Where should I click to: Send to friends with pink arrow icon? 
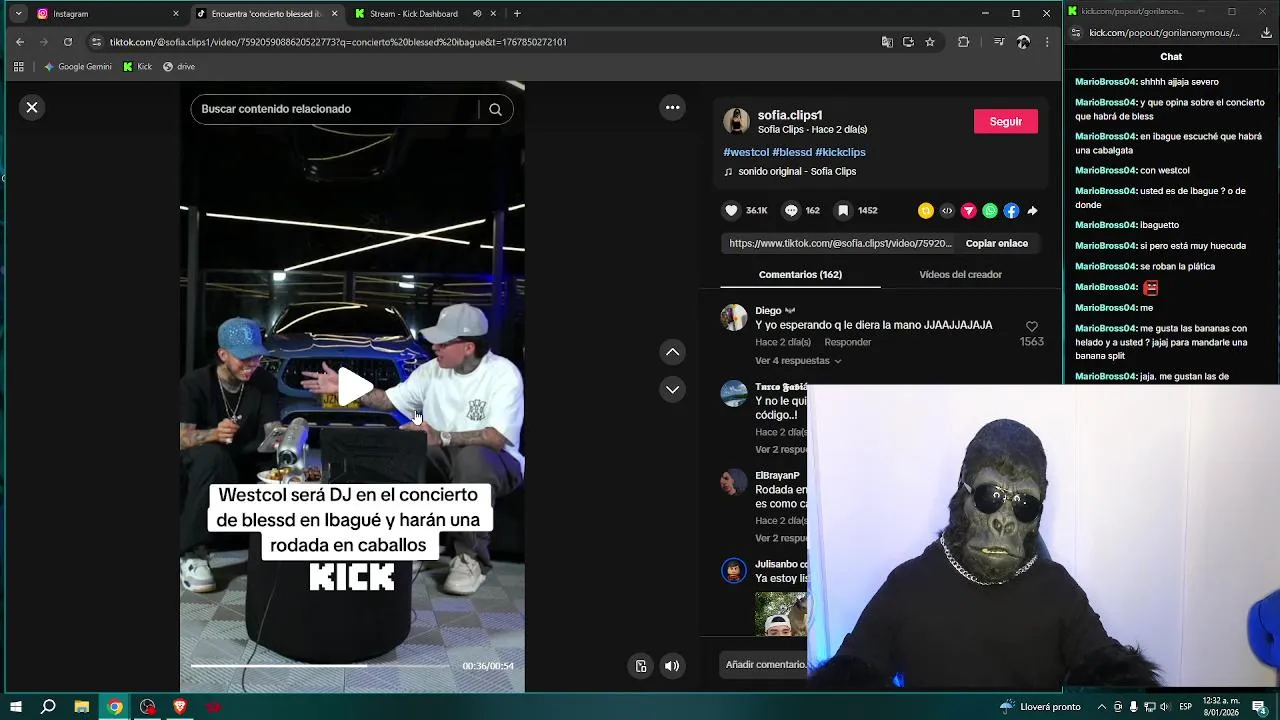[968, 210]
